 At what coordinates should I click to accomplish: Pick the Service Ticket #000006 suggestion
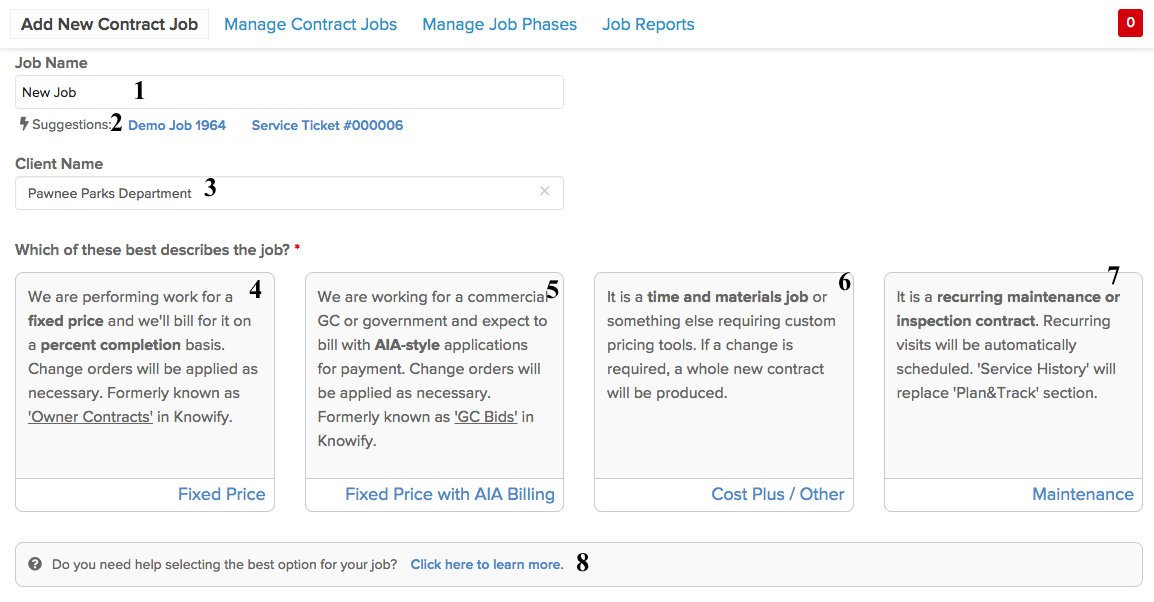coord(328,125)
